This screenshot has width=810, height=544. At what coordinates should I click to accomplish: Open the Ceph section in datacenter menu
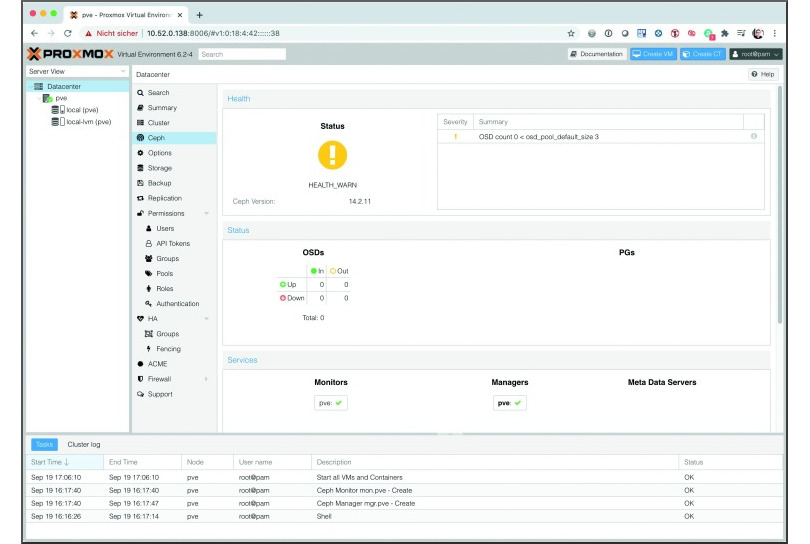click(x=174, y=138)
